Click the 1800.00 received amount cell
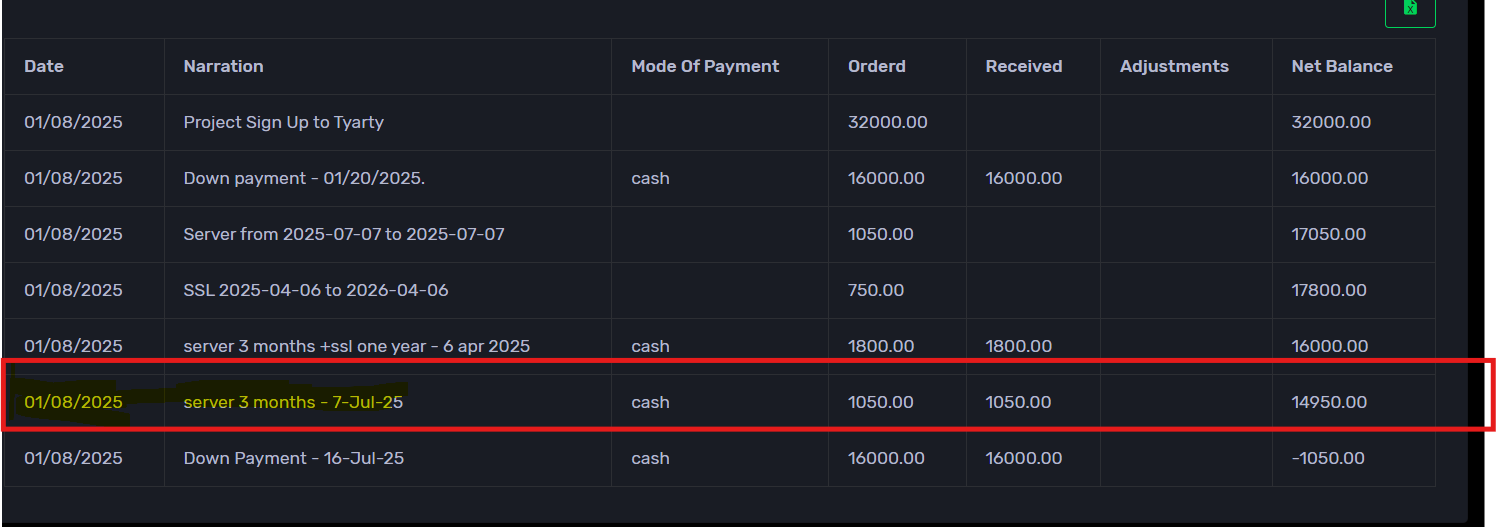 1018,346
